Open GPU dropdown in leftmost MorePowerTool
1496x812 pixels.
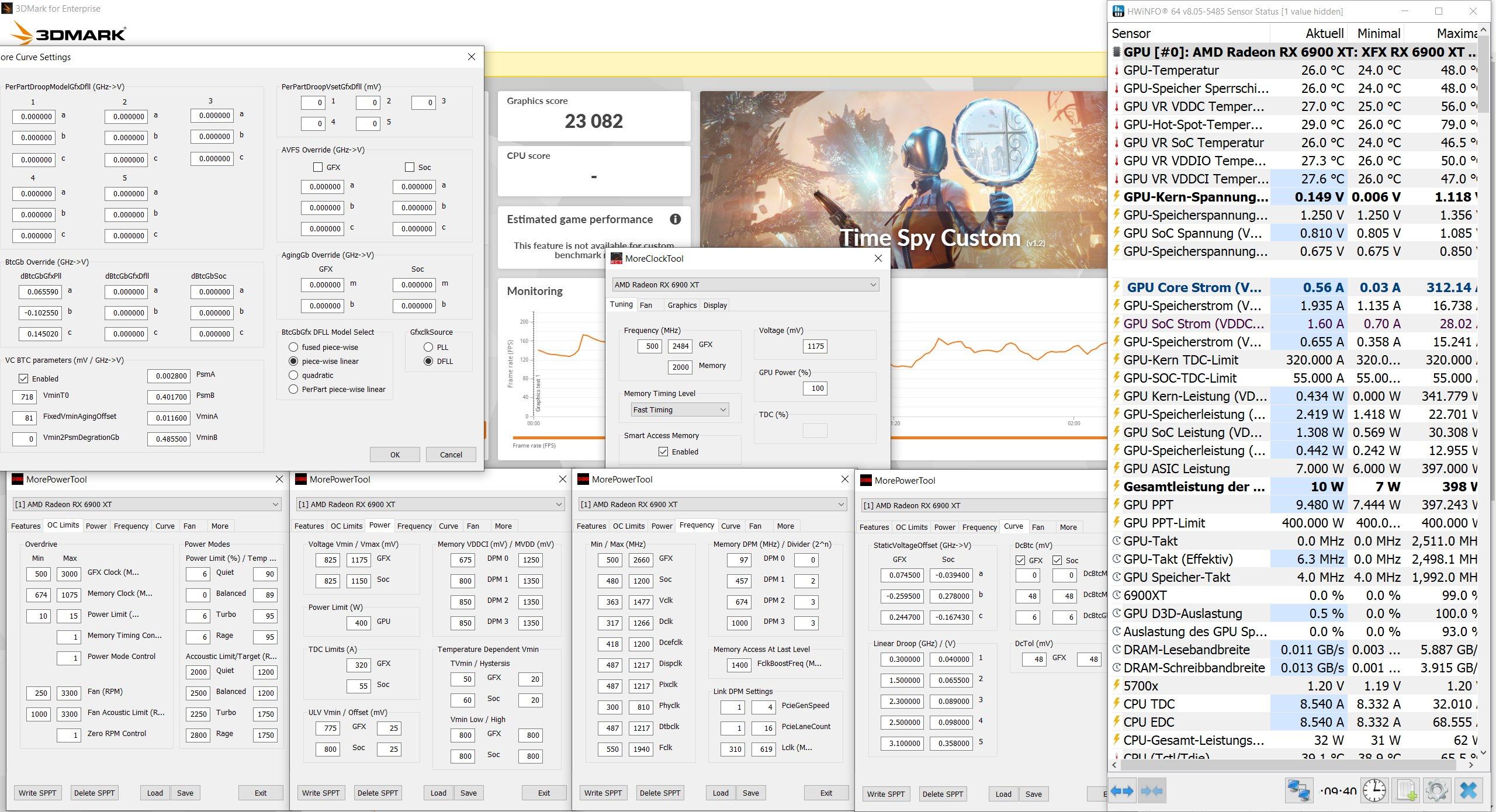[147, 504]
